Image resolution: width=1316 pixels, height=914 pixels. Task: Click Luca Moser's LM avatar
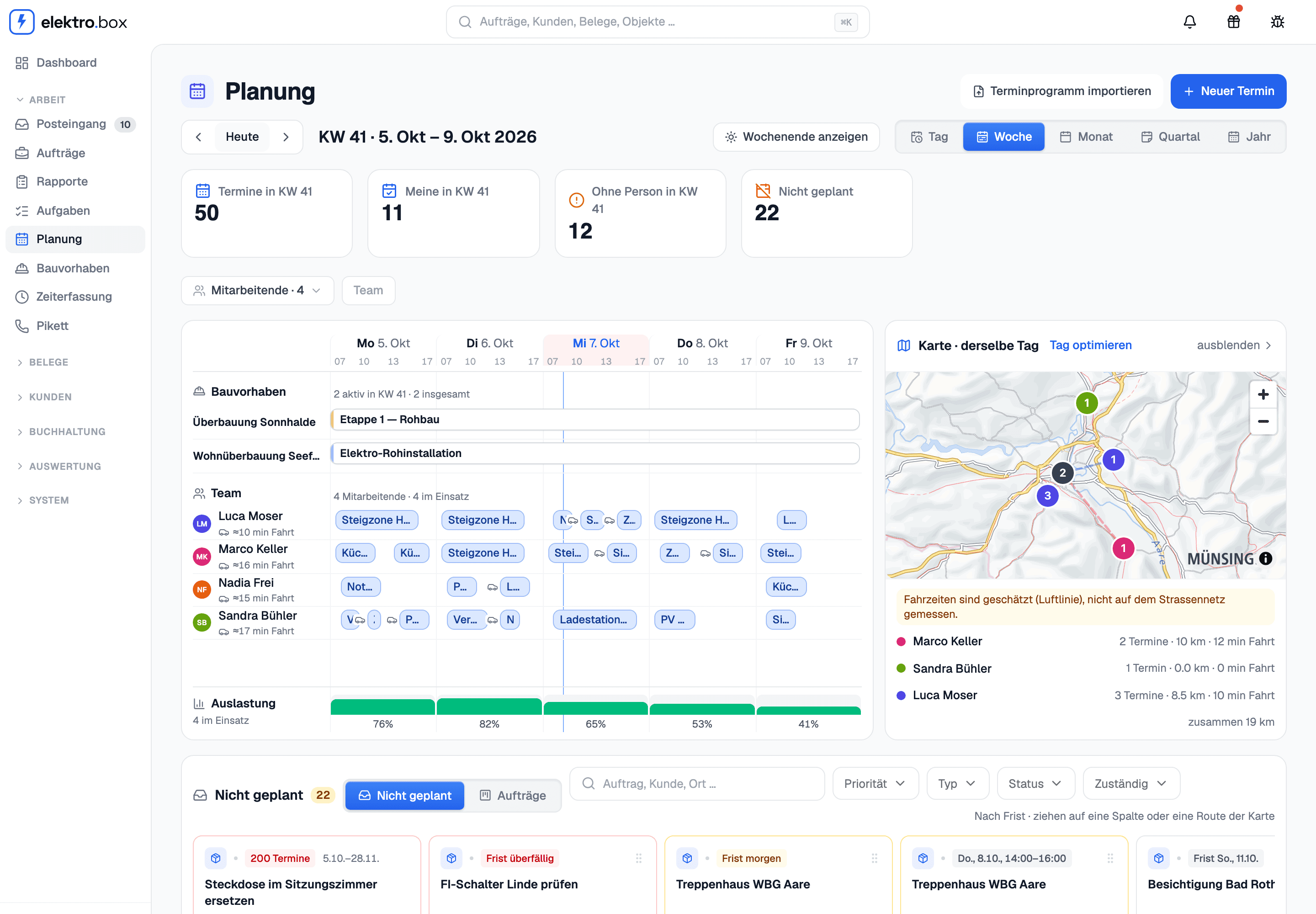(202, 523)
